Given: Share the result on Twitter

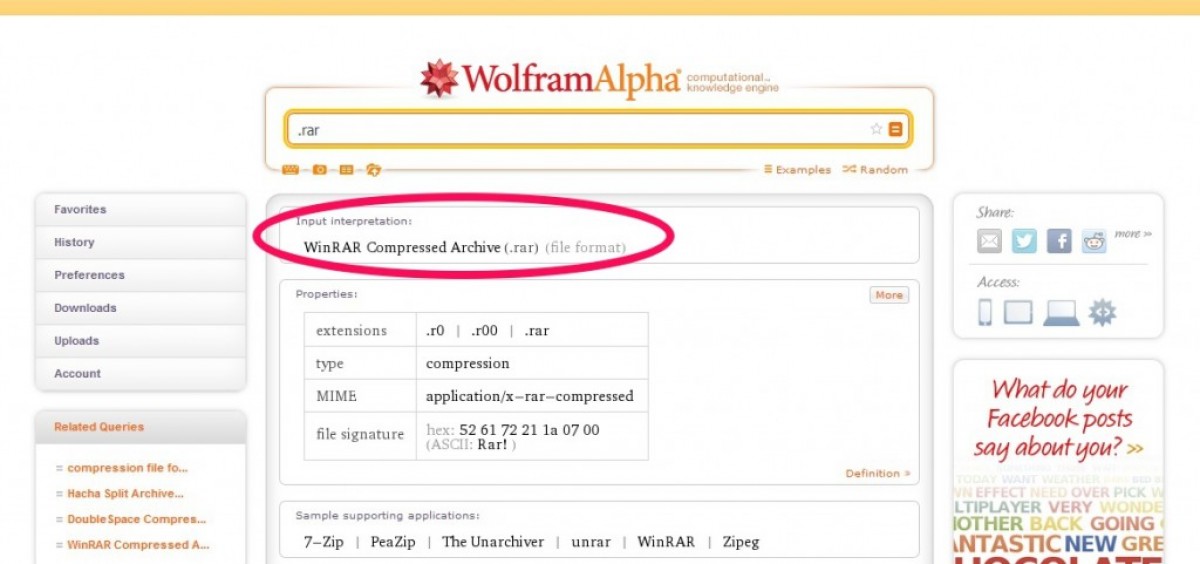Looking at the screenshot, I should click(1024, 241).
